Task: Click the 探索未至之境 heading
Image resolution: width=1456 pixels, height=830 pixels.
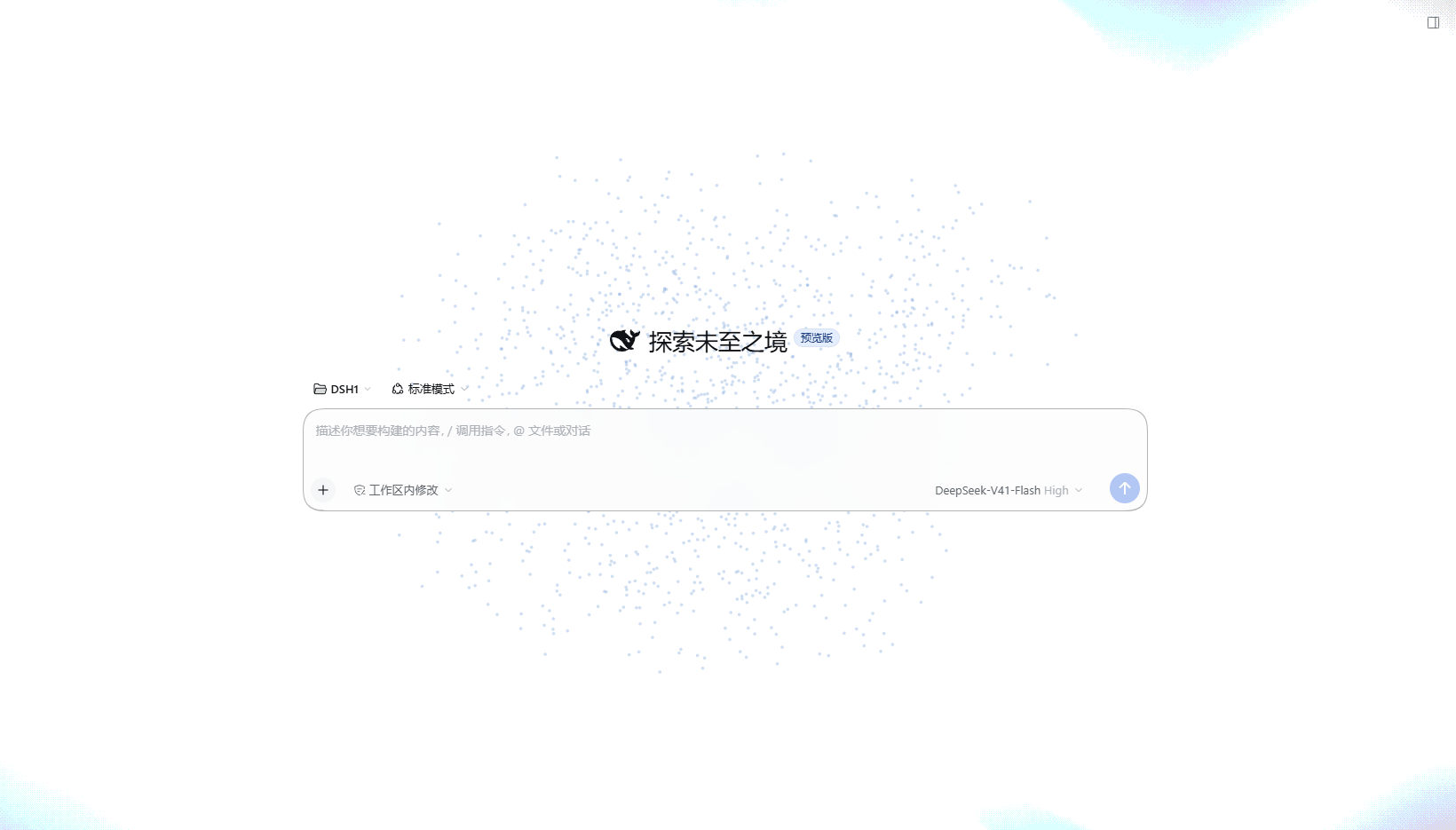Action: tap(718, 342)
